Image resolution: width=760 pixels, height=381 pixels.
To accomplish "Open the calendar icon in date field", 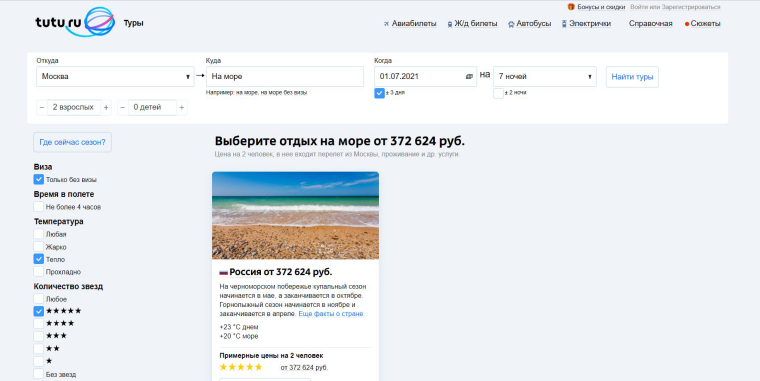I will [x=469, y=77].
